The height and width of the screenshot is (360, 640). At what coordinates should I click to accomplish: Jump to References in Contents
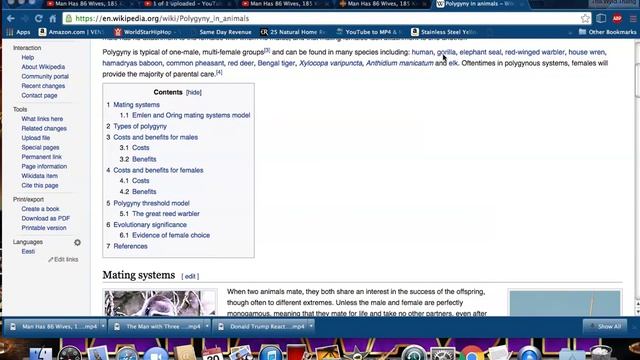[130, 247]
